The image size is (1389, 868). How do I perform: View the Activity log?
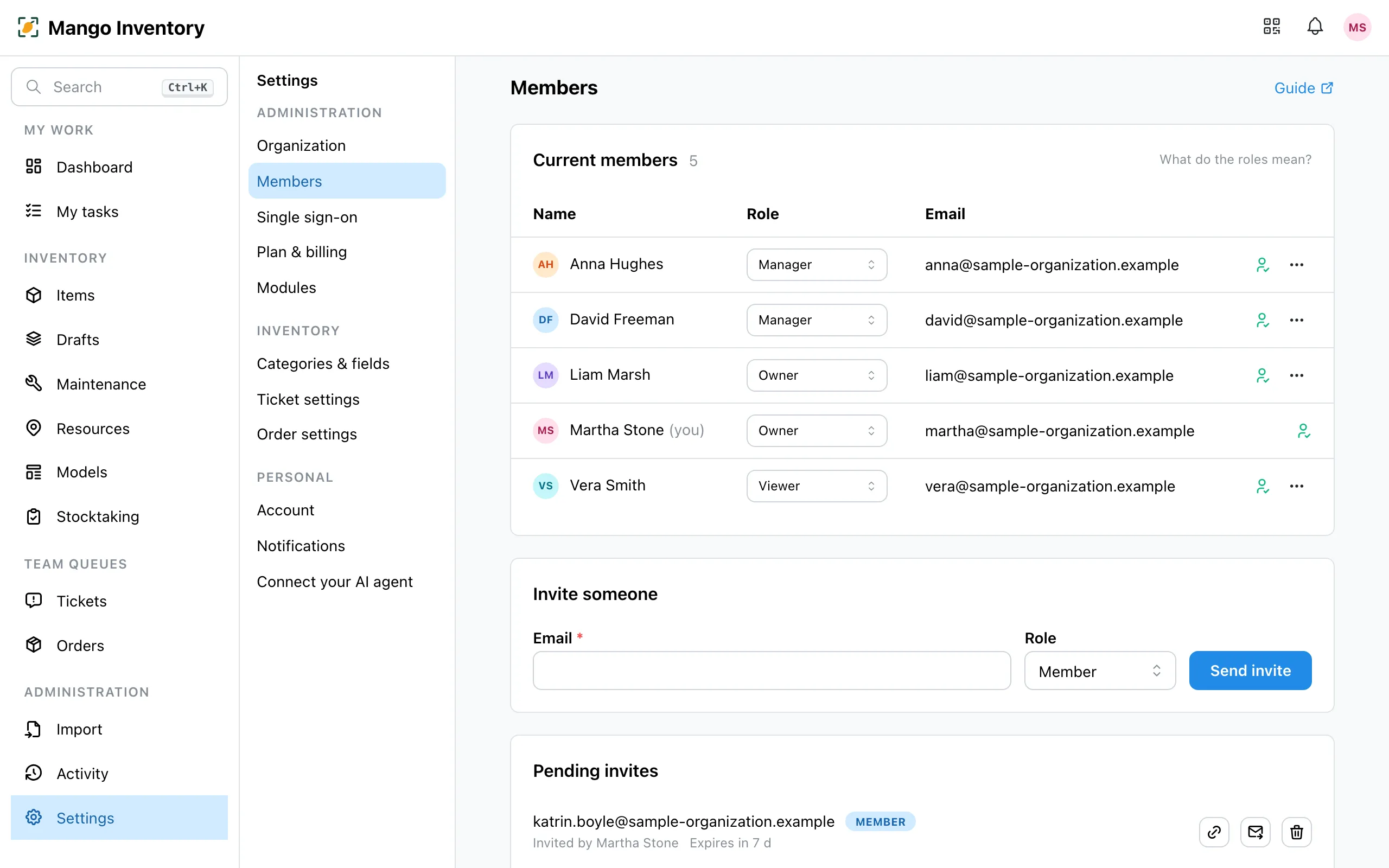(x=119, y=774)
